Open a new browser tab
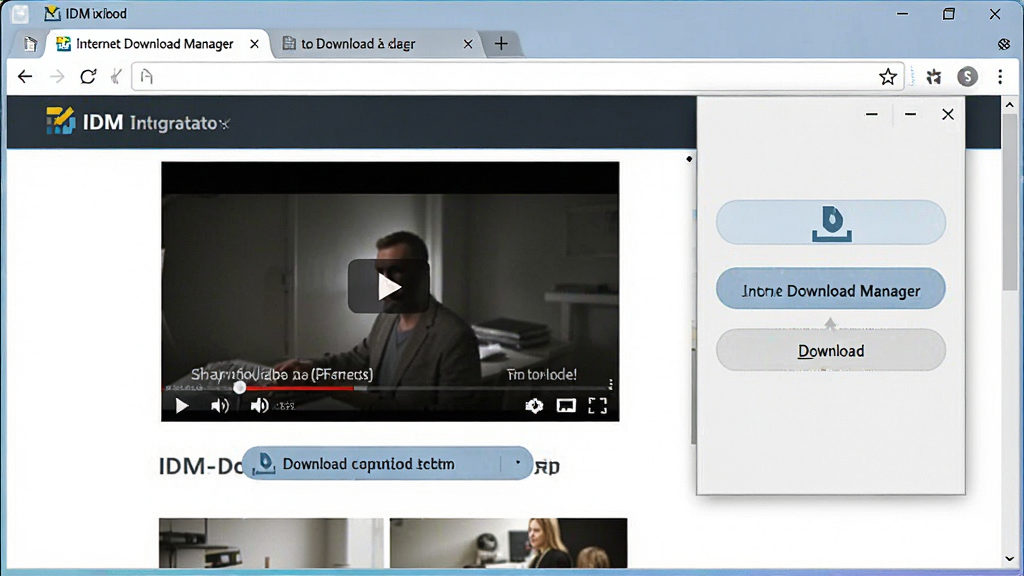The height and width of the screenshot is (576, 1024). (x=501, y=44)
